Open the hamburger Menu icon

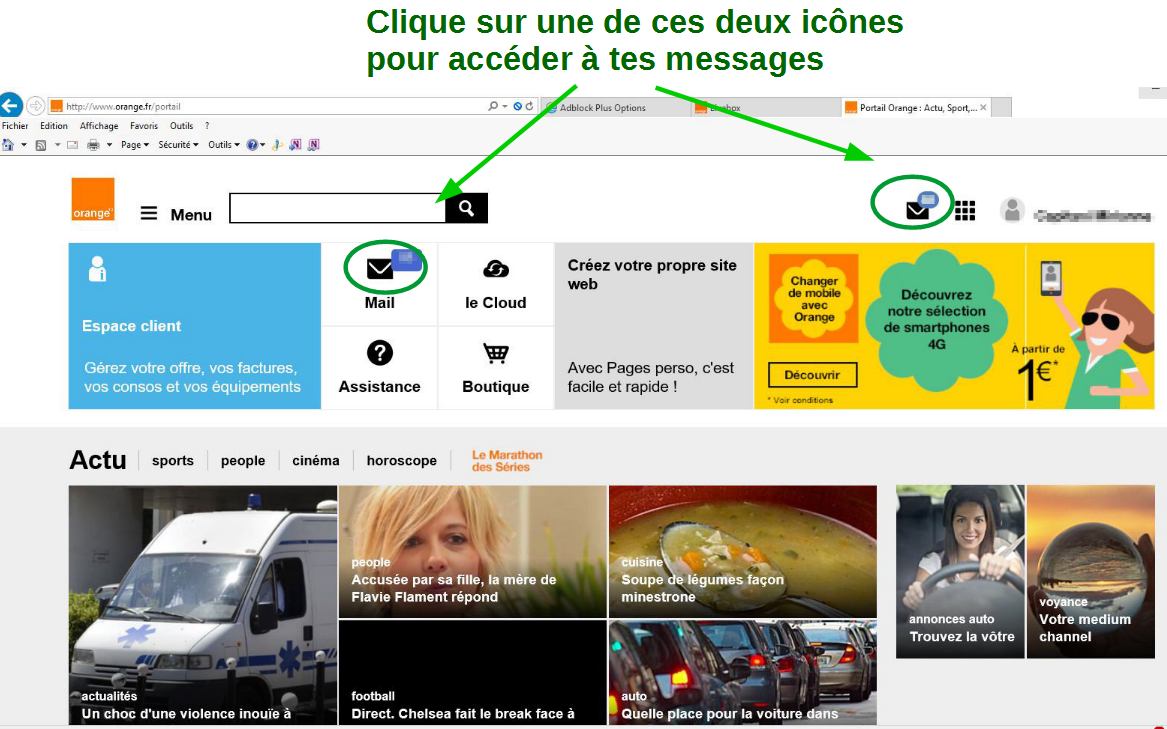[149, 214]
